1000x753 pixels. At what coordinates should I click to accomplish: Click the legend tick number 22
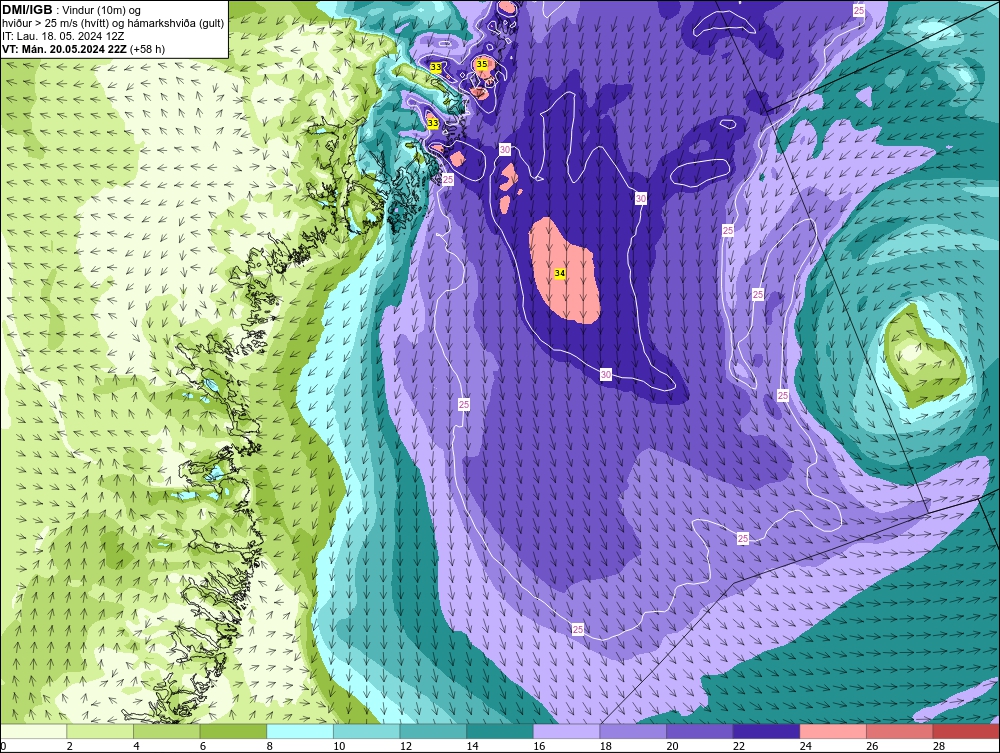(x=739, y=746)
